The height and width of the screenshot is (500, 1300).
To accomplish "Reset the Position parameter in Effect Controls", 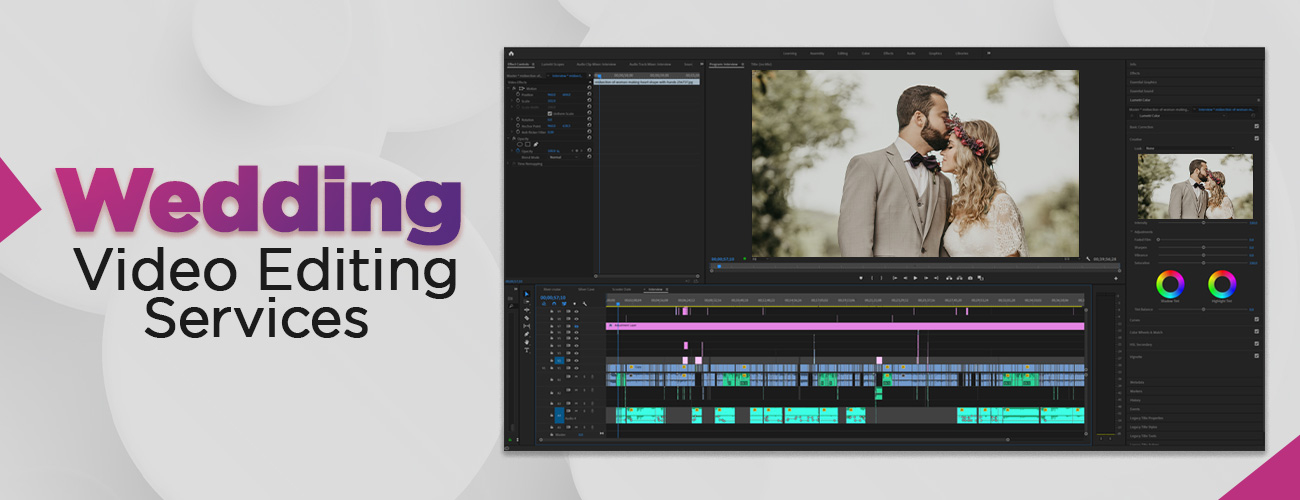I will [589, 94].
